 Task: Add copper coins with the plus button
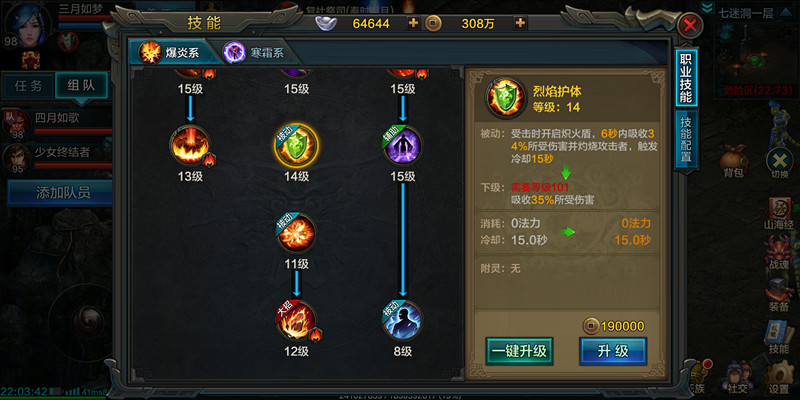click(x=520, y=23)
